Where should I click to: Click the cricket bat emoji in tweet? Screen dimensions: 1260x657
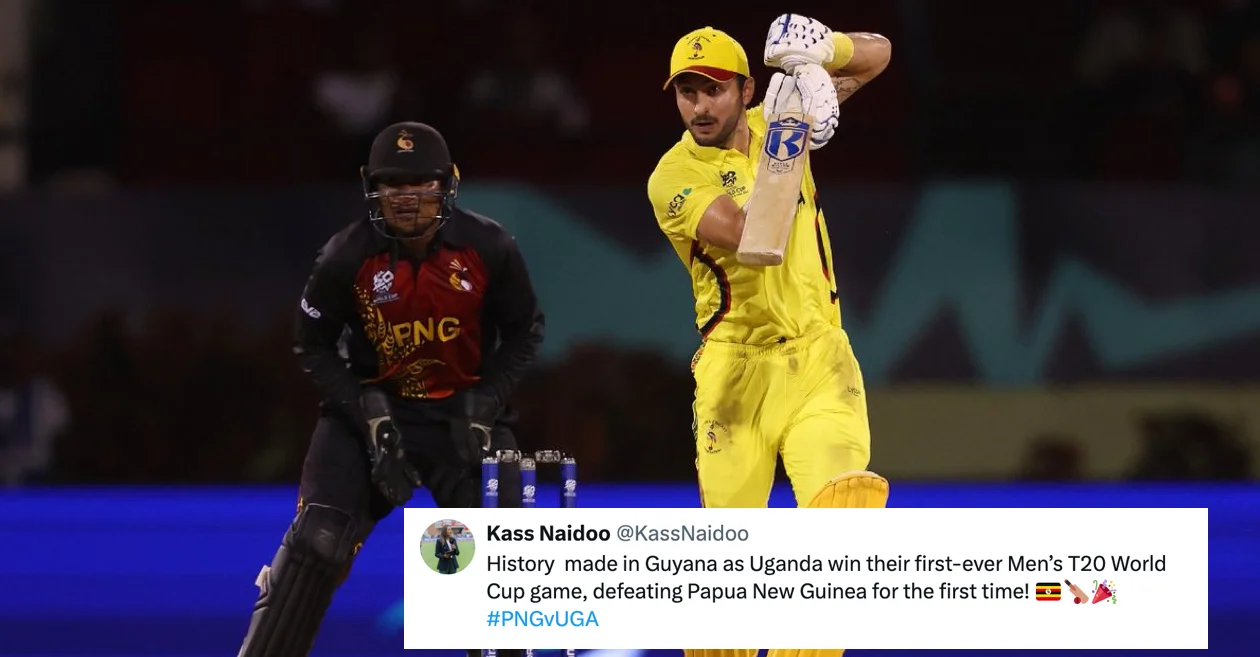click(1076, 592)
